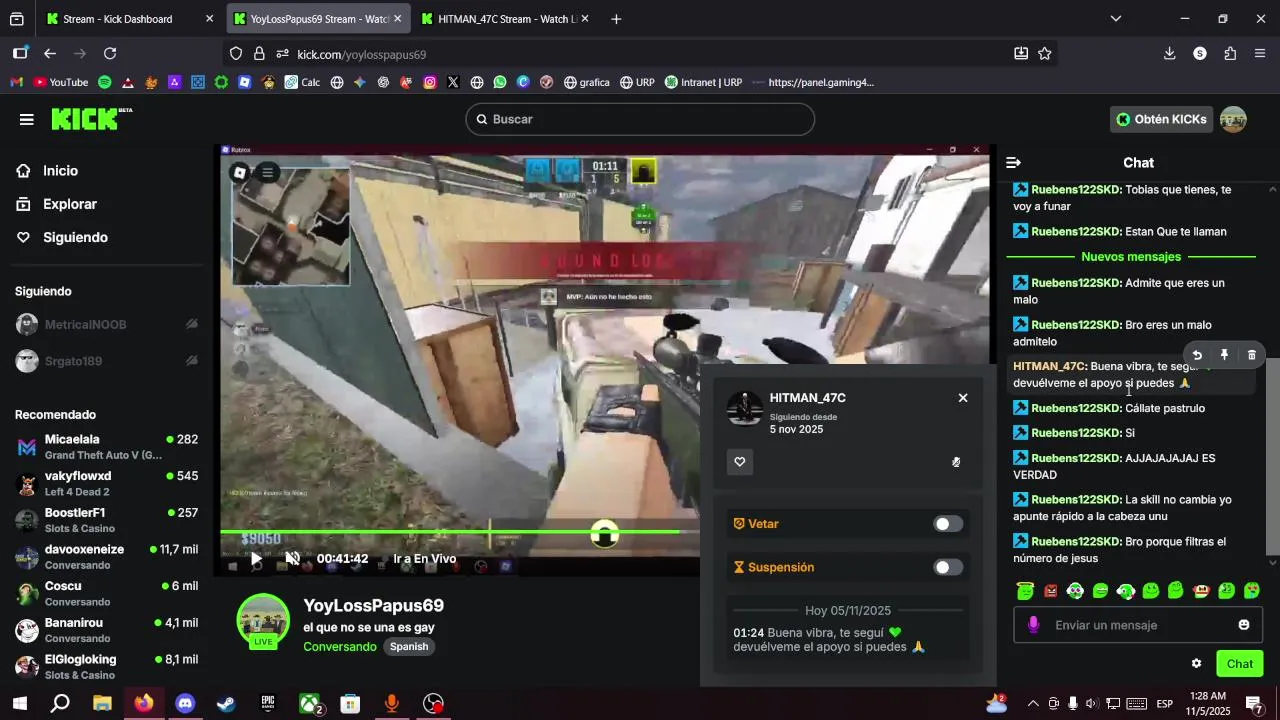Open the profile avatar menu
Image resolution: width=1280 pixels, height=720 pixels.
point(1233,119)
